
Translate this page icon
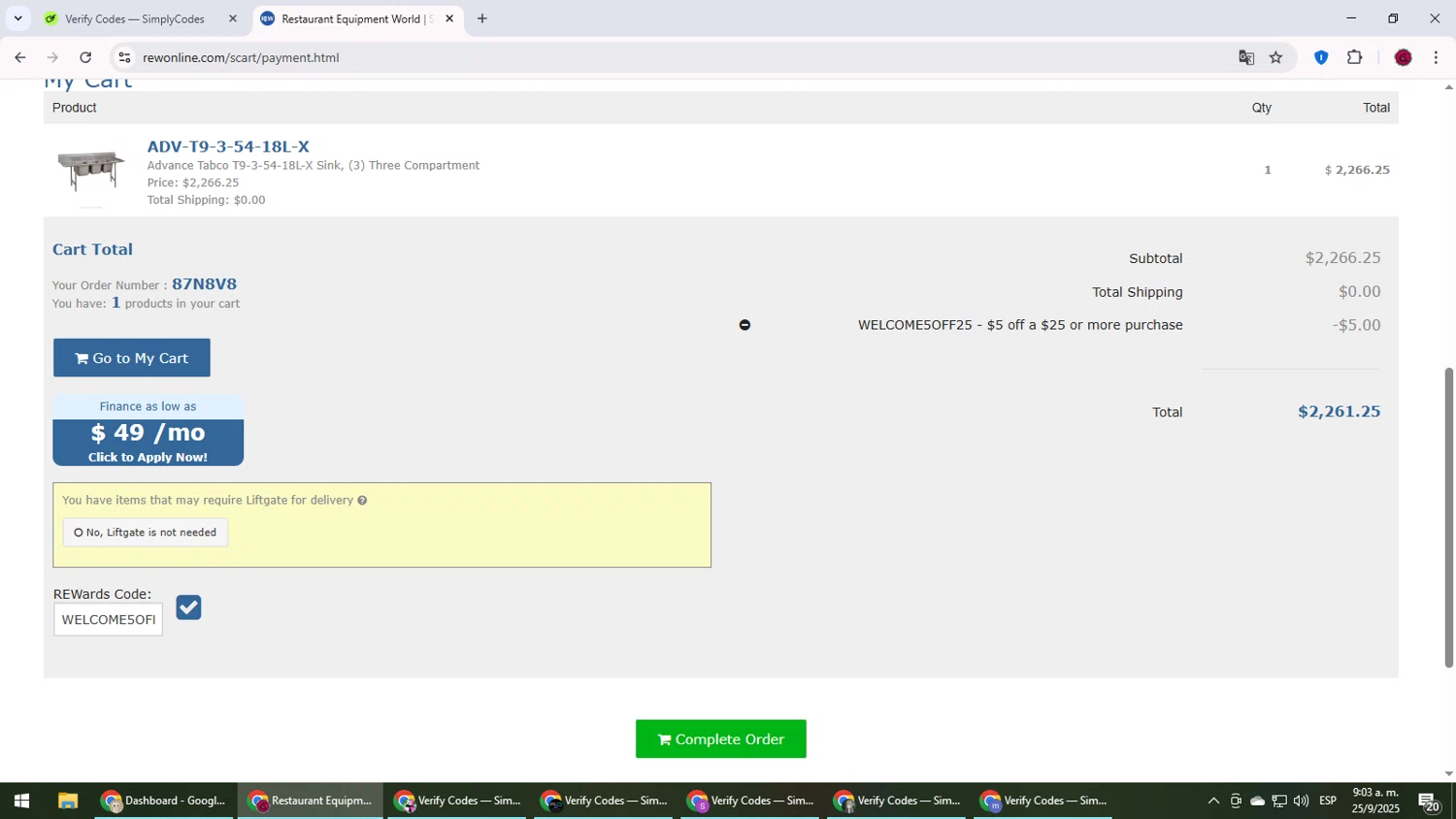(x=1246, y=57)
